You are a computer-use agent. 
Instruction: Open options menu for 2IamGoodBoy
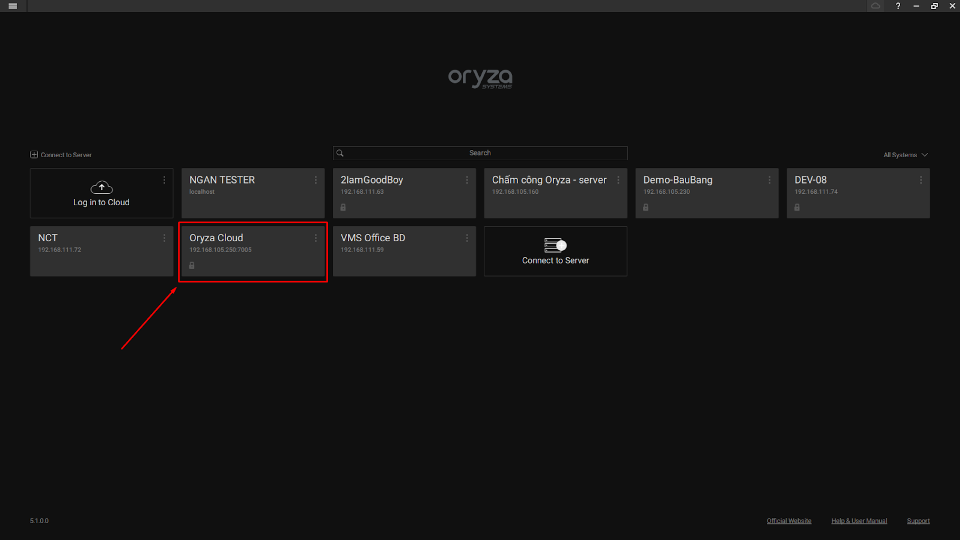pyautogui.click(x=467, y=180)
